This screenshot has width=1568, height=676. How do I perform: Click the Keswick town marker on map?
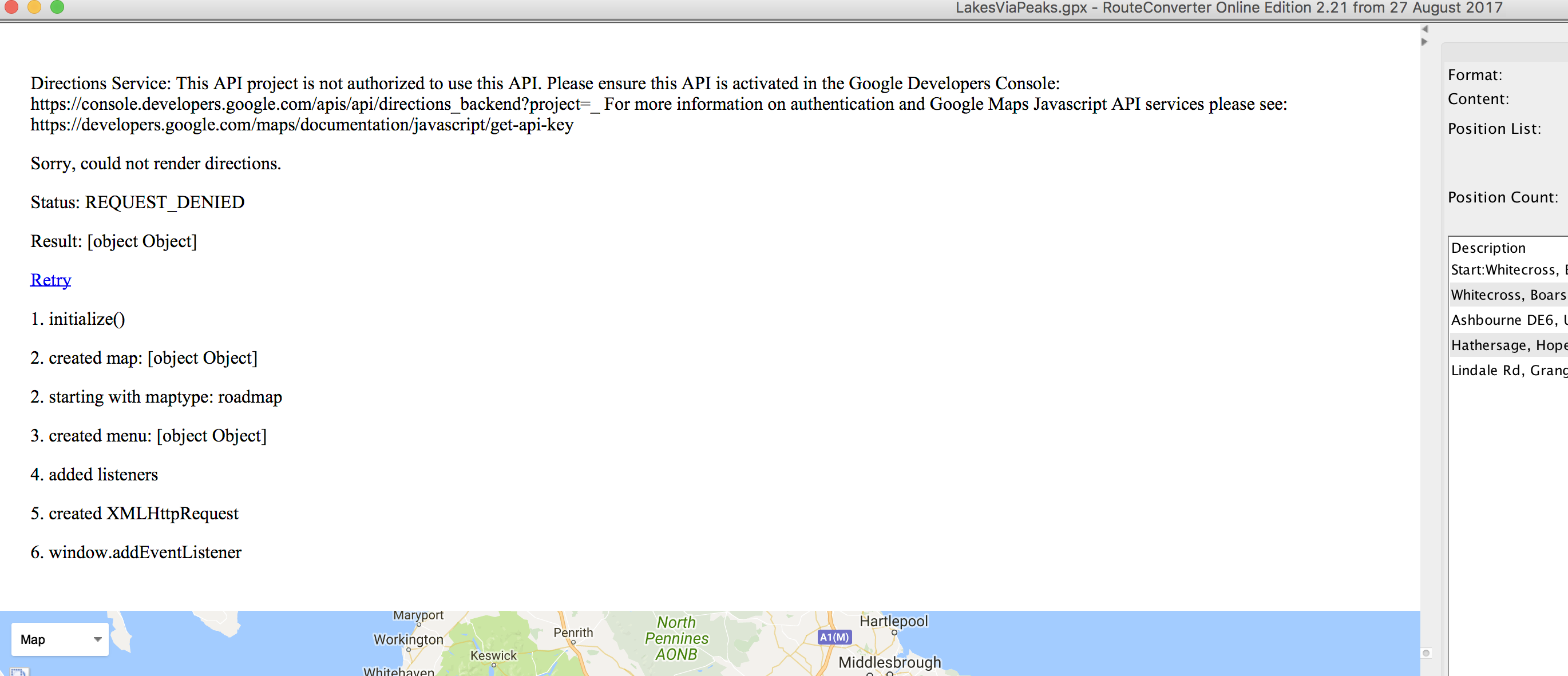pyautogui.click(x=494, y=665)
